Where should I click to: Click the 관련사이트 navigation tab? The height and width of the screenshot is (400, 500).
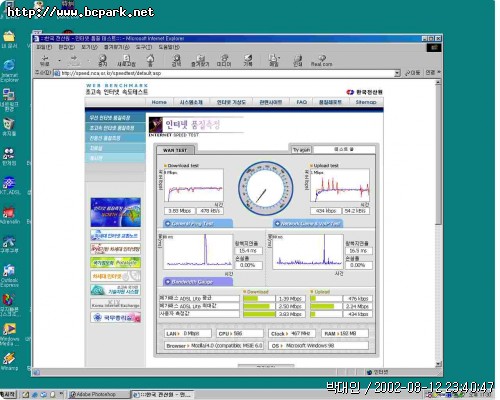pos(271,102)
